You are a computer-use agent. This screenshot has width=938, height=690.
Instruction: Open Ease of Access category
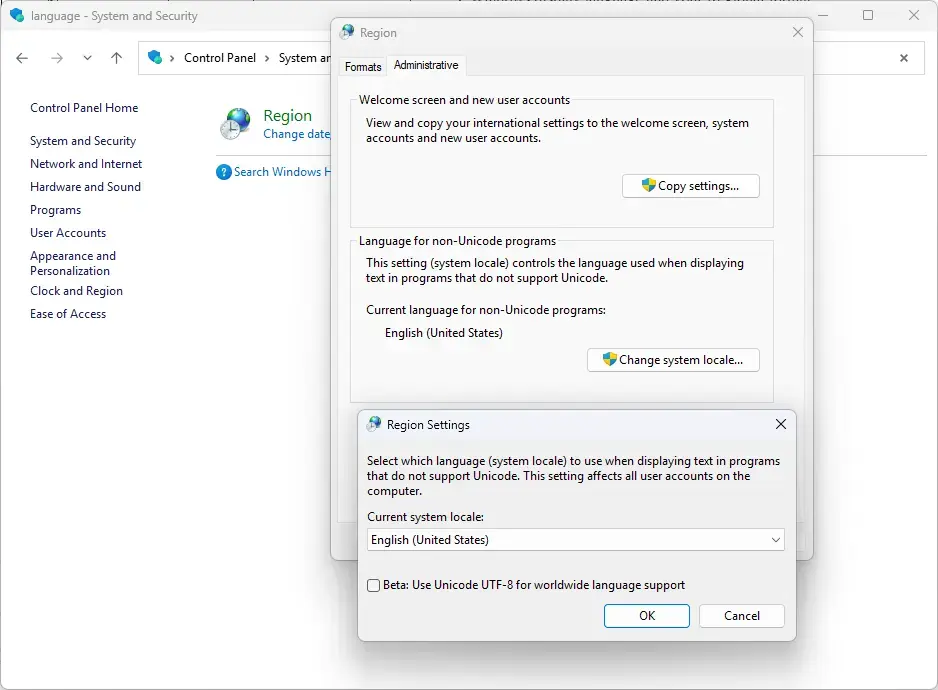coord(68,314)
